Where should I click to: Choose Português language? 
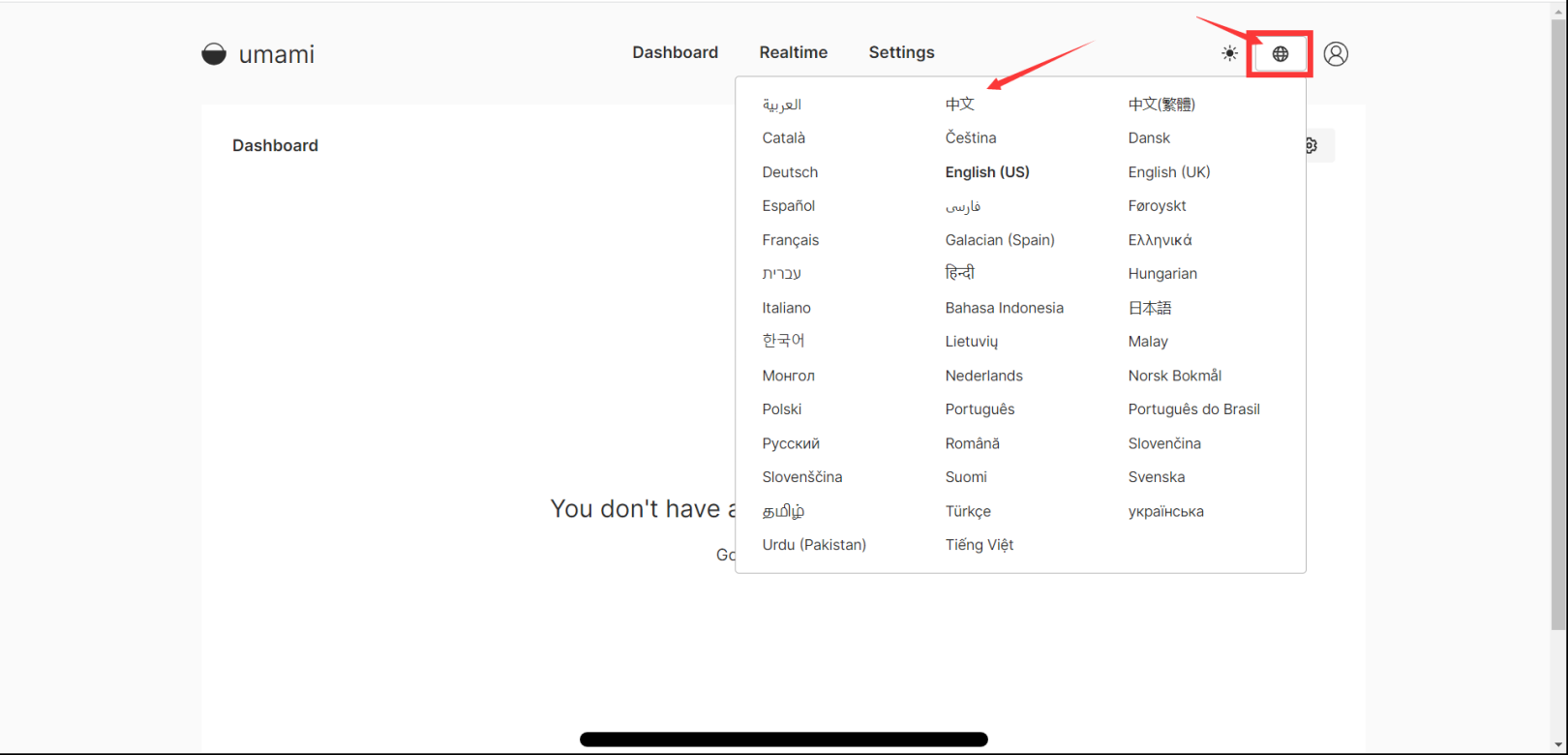980,409
